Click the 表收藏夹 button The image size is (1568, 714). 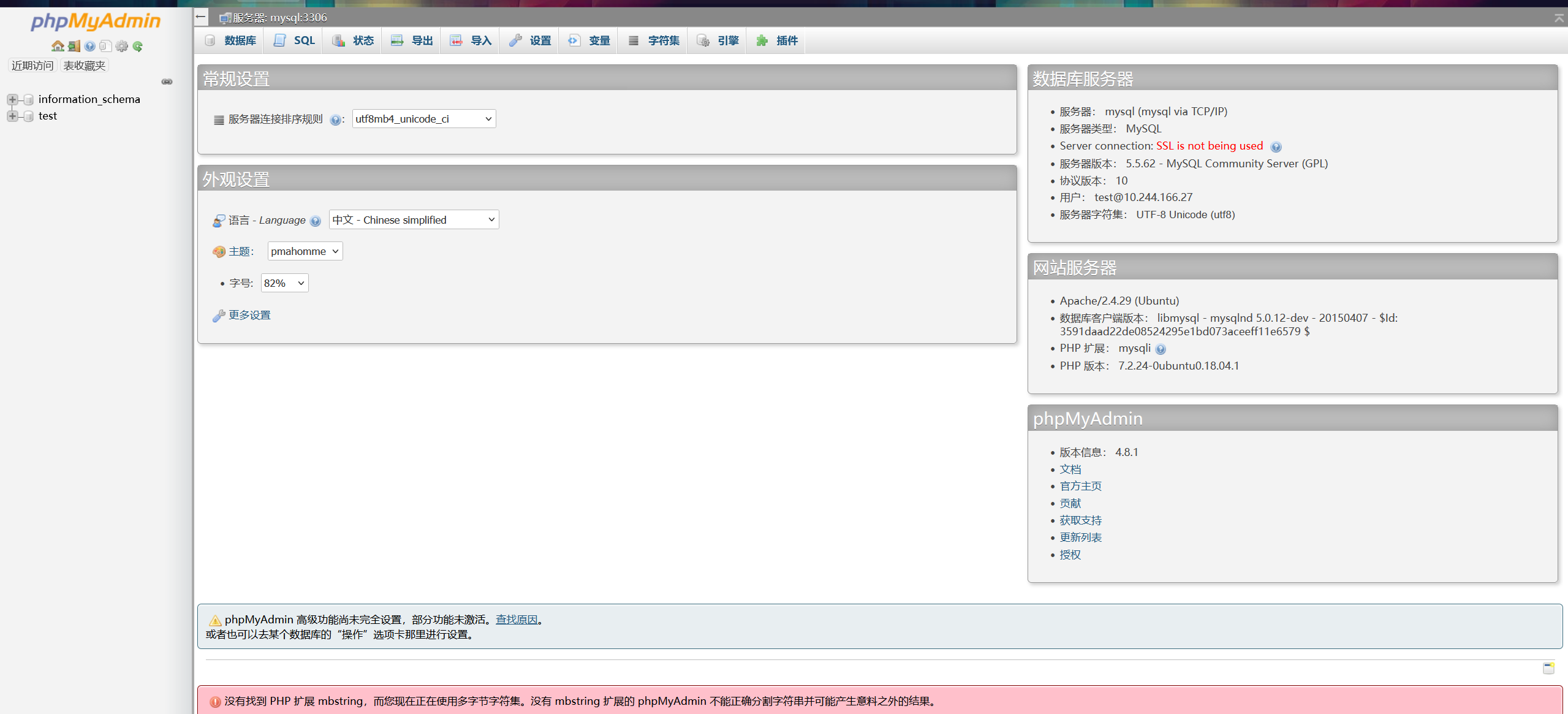pos(84,66)
